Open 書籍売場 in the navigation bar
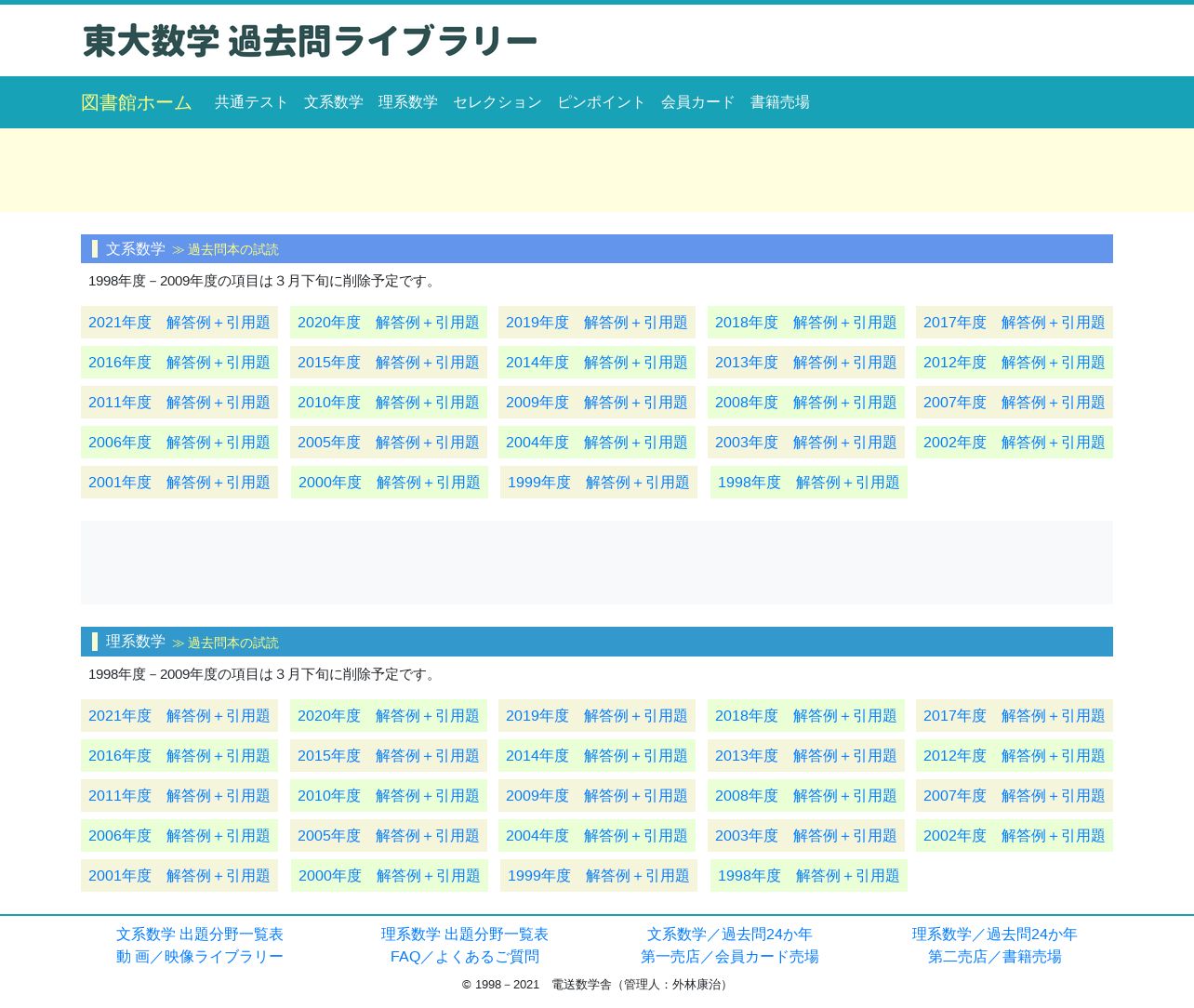 coord(779,102)
